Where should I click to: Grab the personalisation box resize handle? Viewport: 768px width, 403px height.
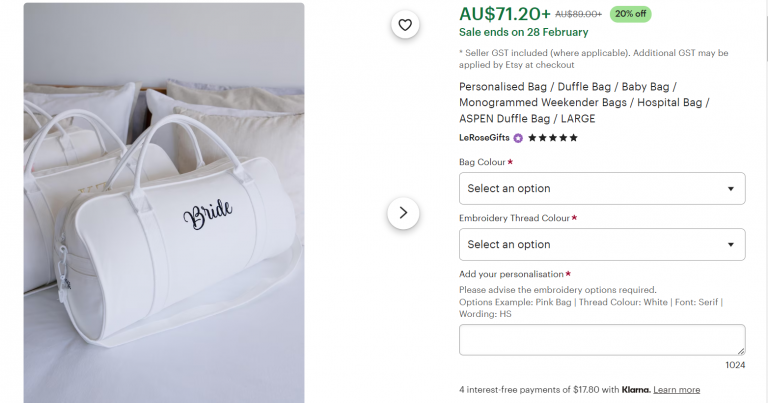point(740,350)
